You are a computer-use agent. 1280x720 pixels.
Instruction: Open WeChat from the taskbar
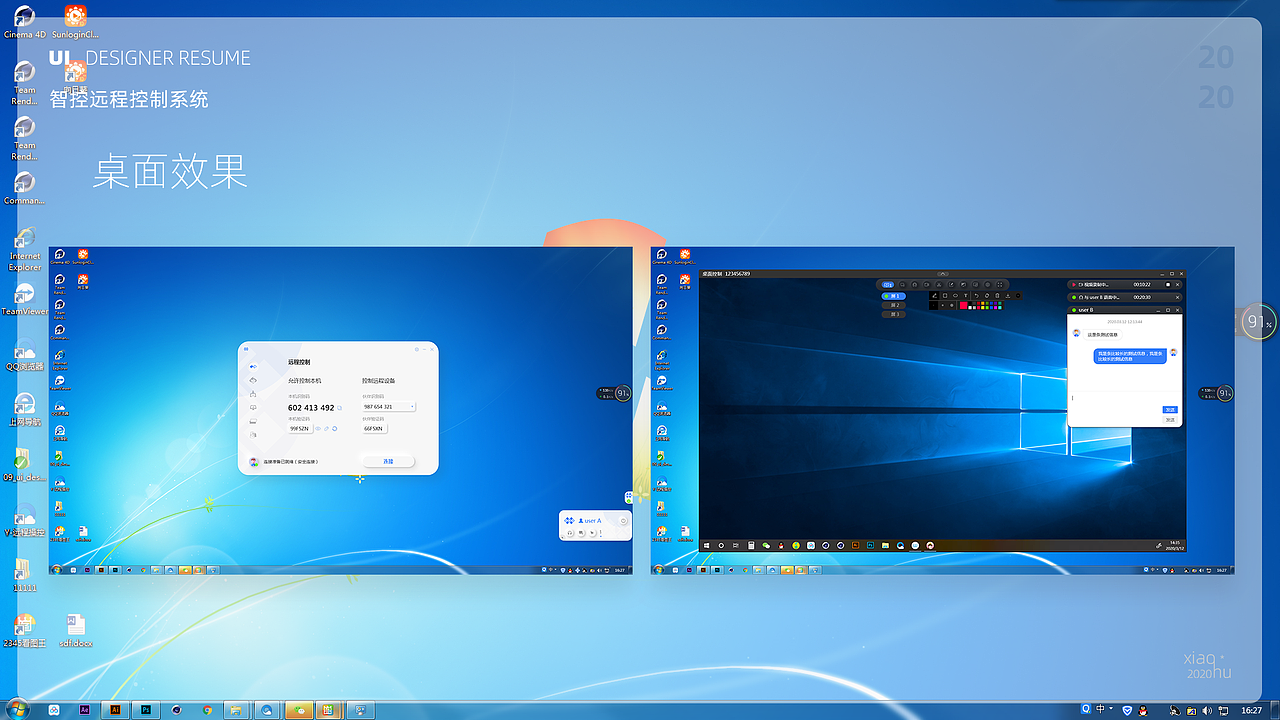pos(299,710)
